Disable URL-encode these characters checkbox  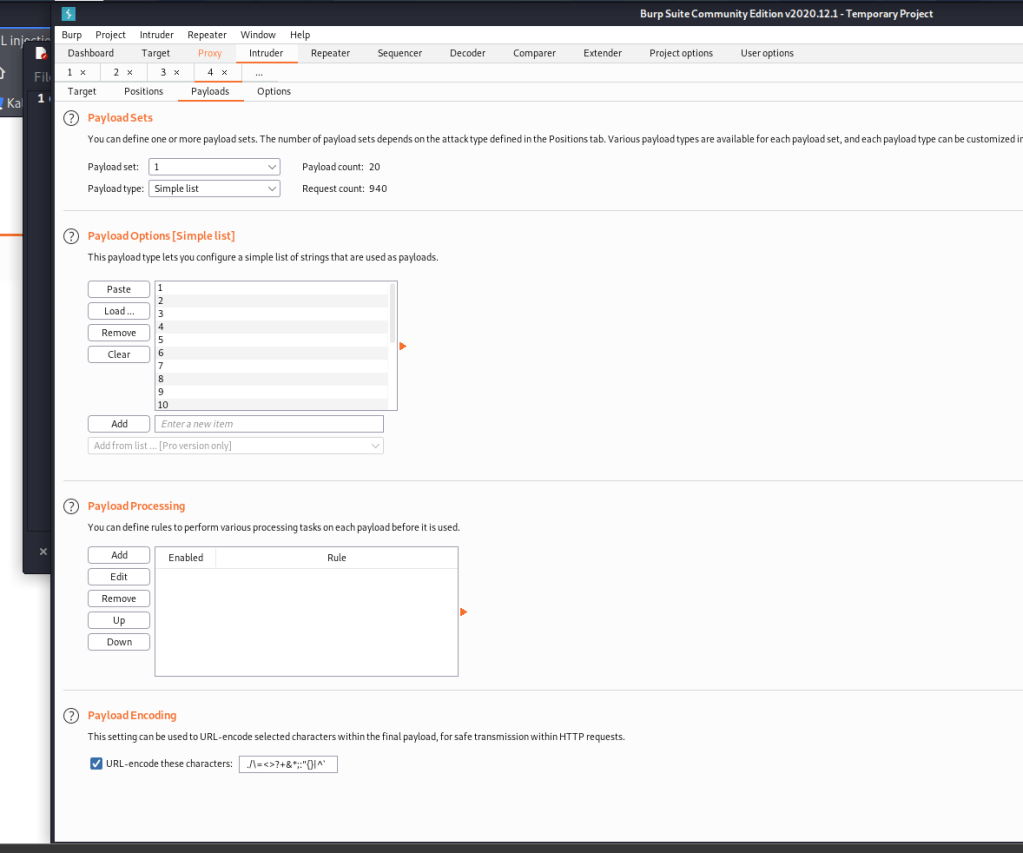[x=96, y=764]
